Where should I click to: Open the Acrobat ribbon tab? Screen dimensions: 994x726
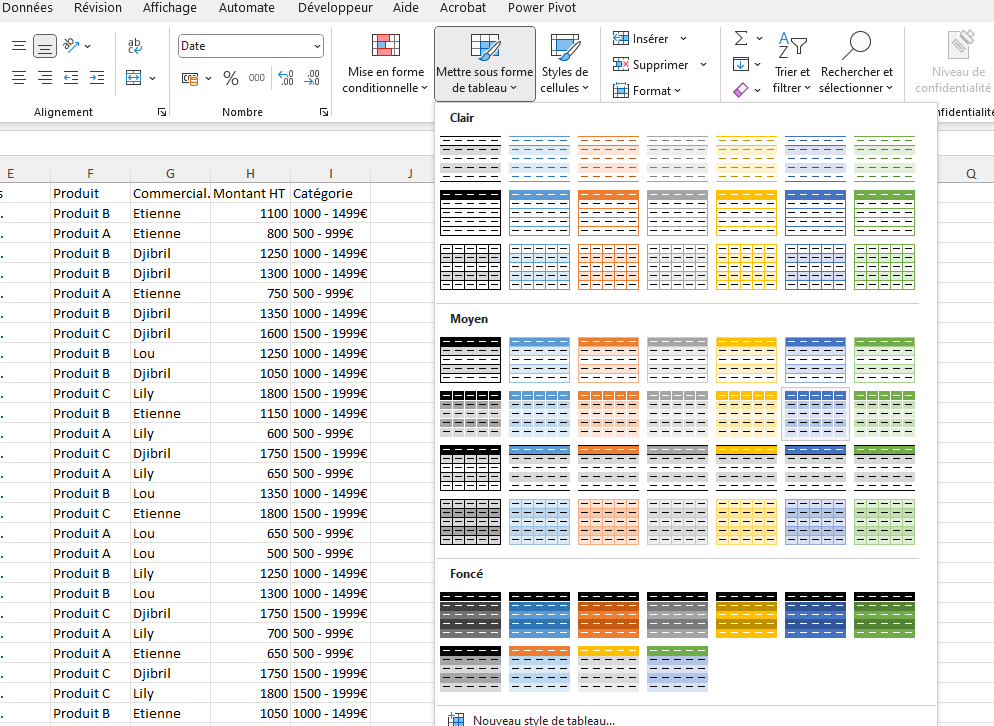463,8
